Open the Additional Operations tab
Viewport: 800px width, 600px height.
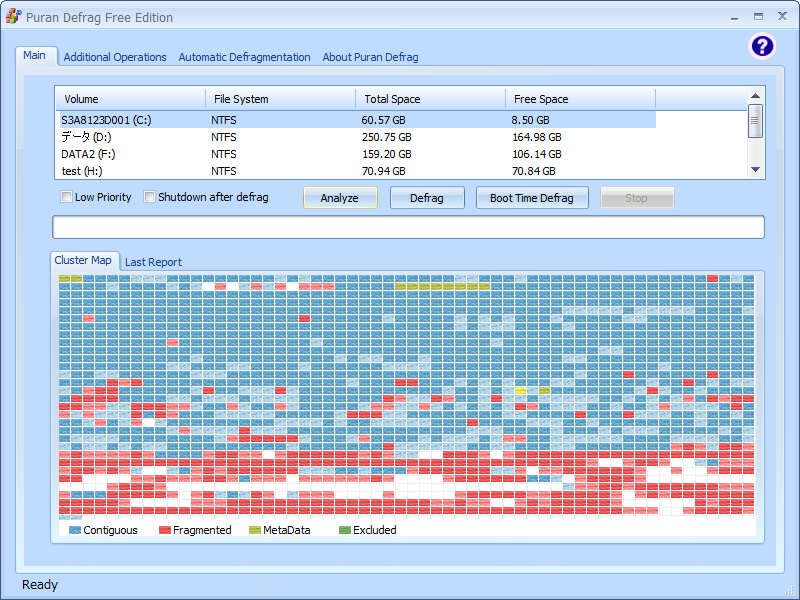(115, 57)
